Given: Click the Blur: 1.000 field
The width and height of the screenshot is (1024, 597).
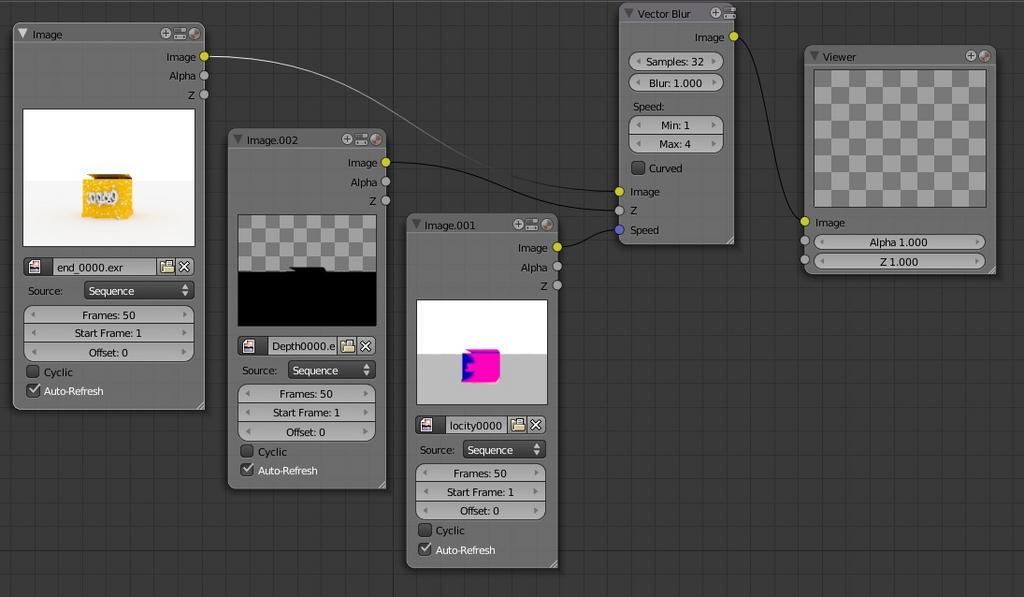Looking at the screenshot, I should pos(676,83).
